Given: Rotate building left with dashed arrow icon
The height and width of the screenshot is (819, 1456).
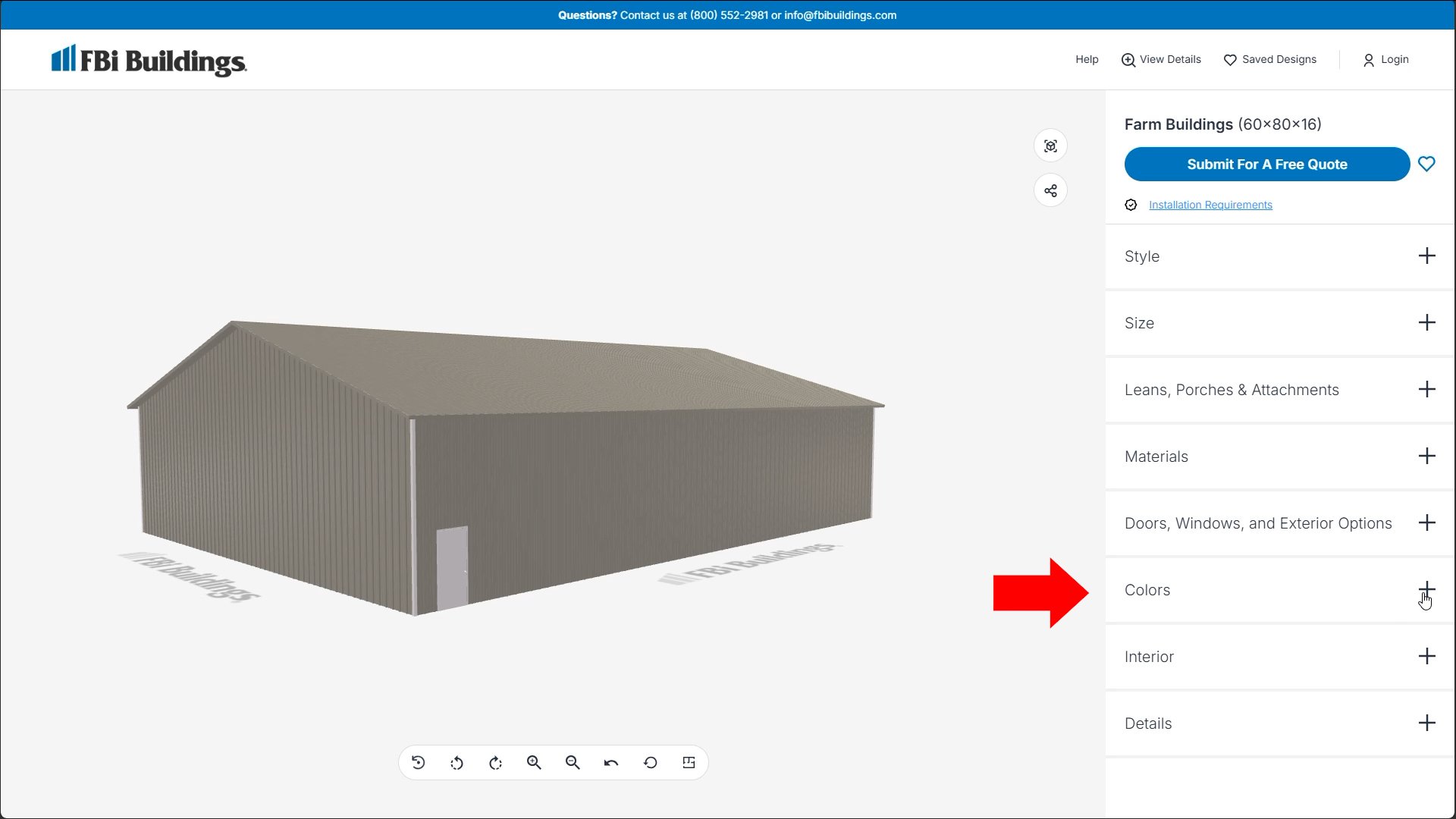Looking at the screenshot, I should coord(457,763).
